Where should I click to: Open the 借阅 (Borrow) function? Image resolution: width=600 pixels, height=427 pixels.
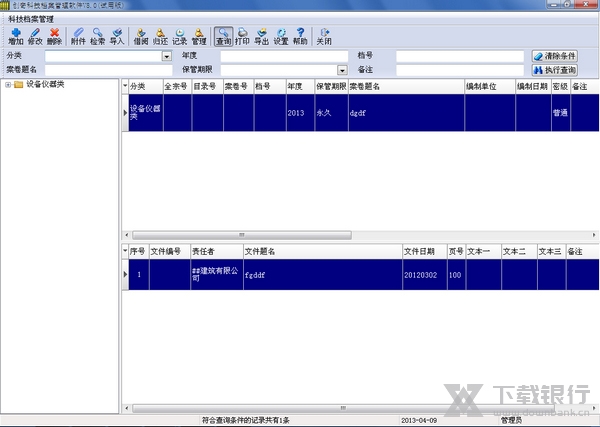141,38
